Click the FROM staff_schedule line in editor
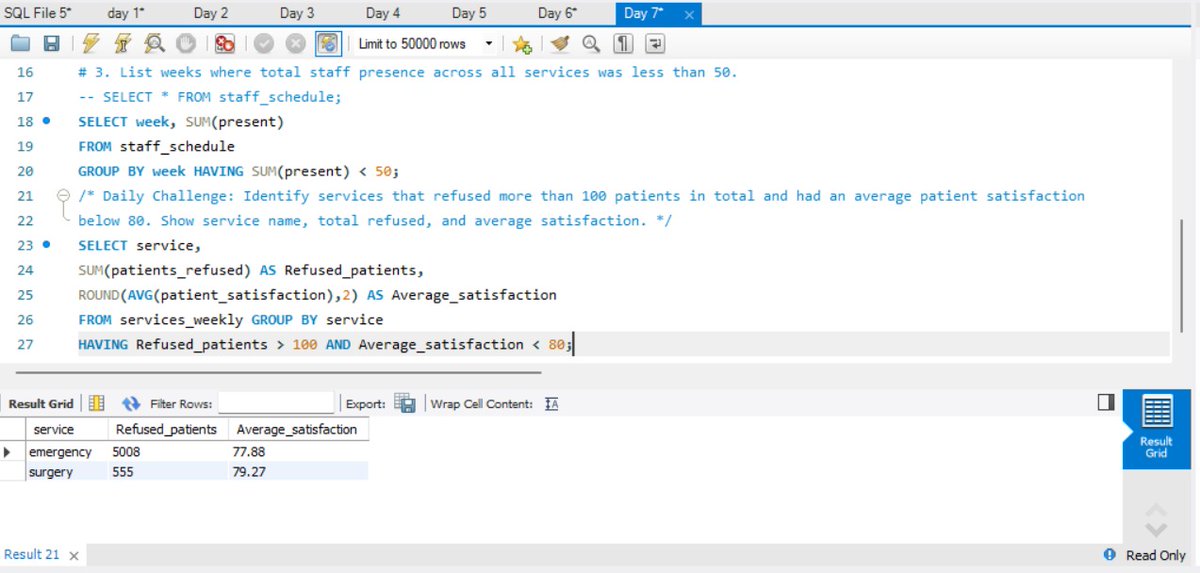This screenshot has width=1200, height=573. 156,146
